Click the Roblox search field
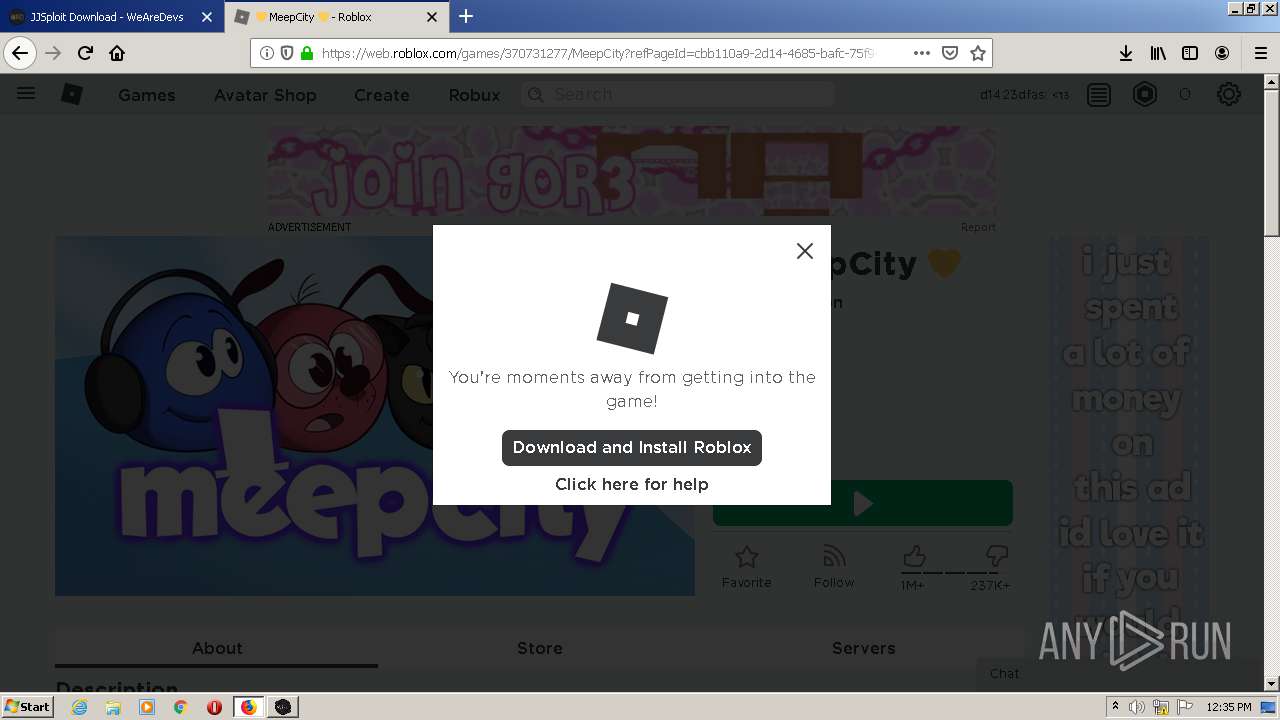This screenshot has height=720, width=1280. click(x=678, y=94)
